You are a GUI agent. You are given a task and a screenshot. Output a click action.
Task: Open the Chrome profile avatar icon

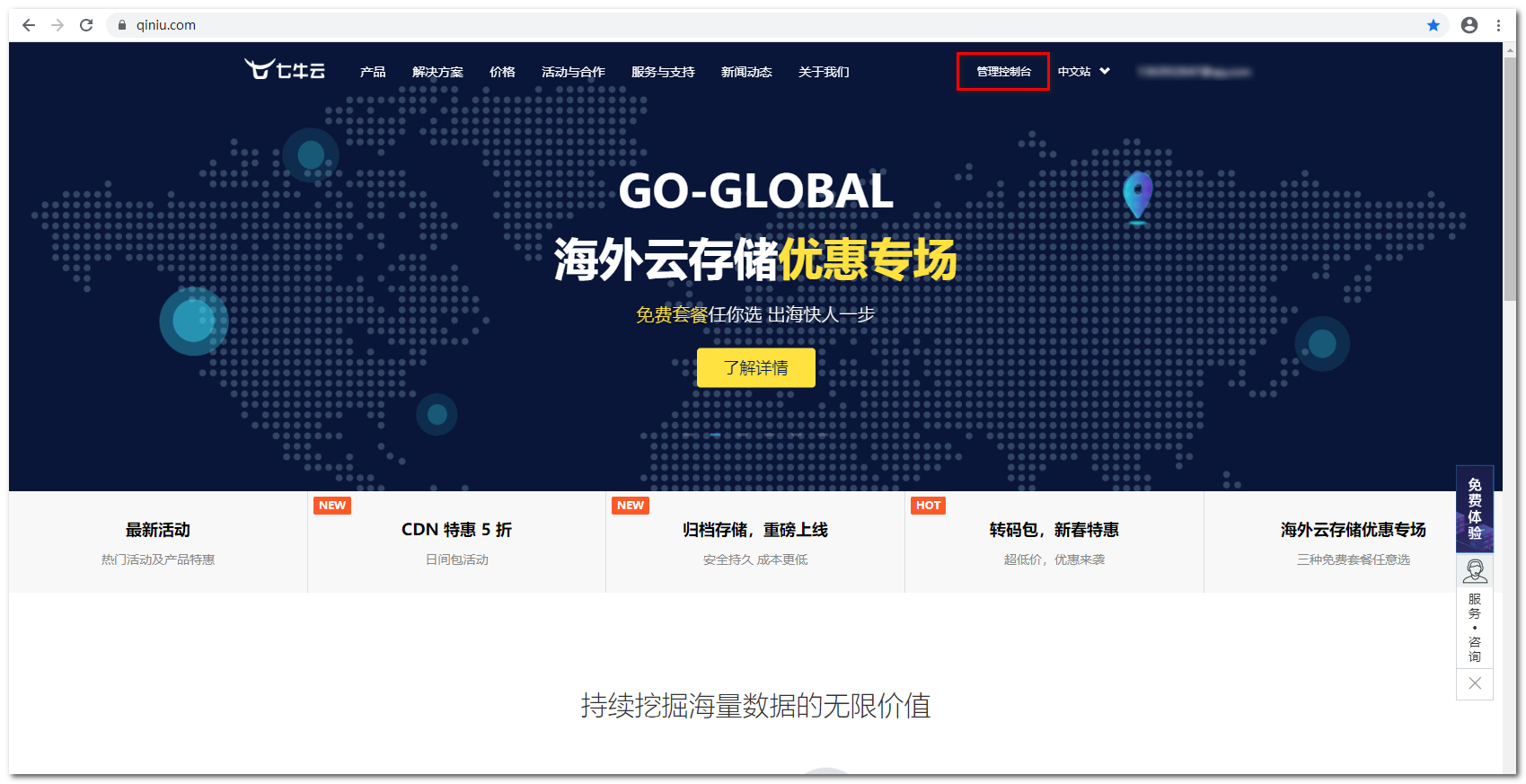[1469, 25]
